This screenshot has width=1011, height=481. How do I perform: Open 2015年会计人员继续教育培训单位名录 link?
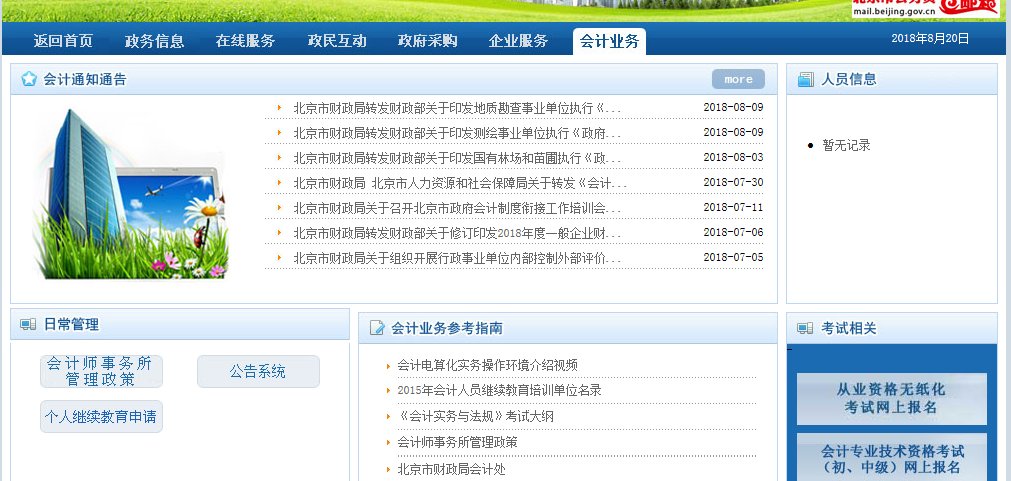click(x=499, y=390)
